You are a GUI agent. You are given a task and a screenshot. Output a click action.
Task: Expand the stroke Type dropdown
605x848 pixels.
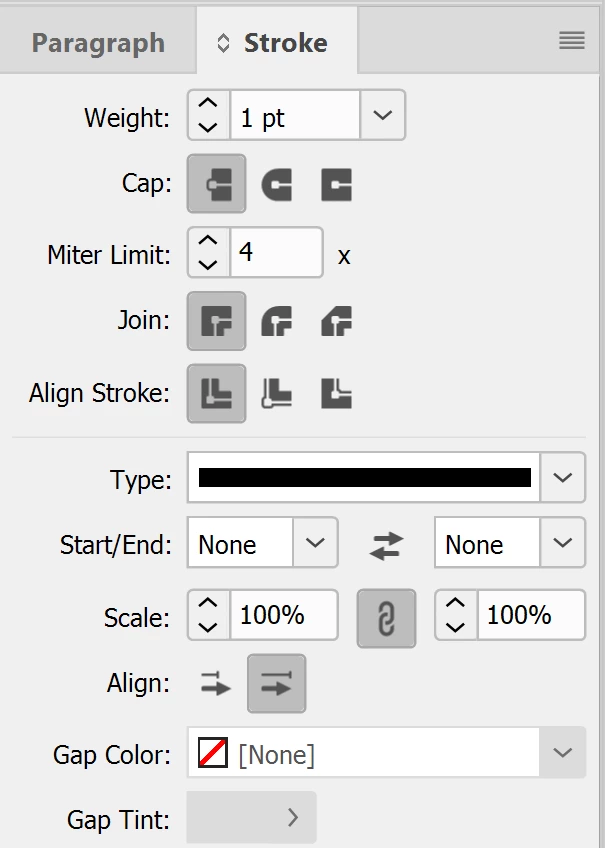(x=562, y=478)
